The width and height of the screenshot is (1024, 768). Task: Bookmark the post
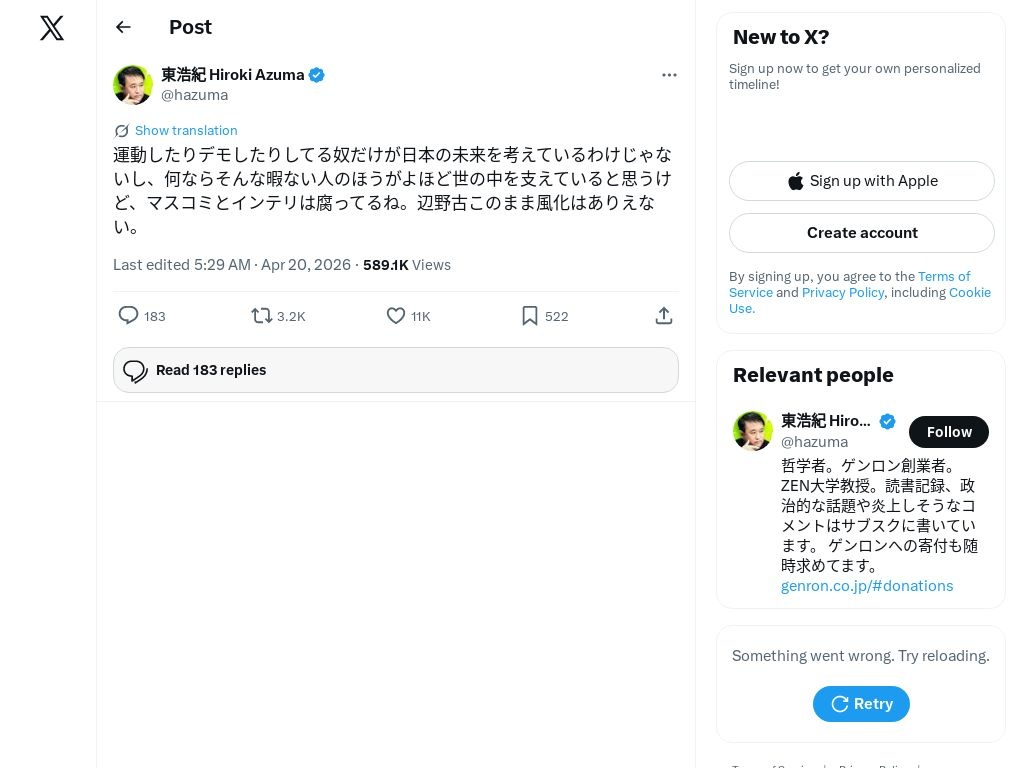530,316
